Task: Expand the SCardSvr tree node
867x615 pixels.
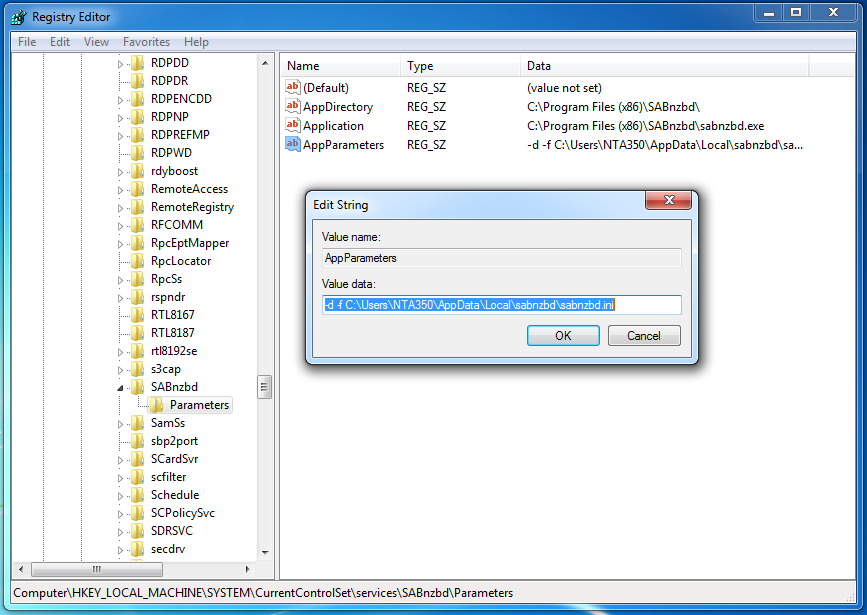Action: point(120,460)
